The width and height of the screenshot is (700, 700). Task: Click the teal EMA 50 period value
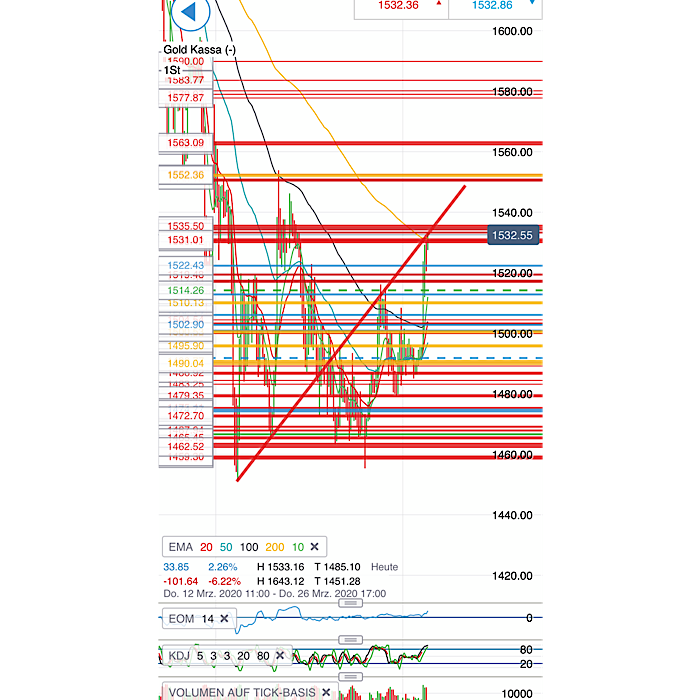click(x=226, y=547)
